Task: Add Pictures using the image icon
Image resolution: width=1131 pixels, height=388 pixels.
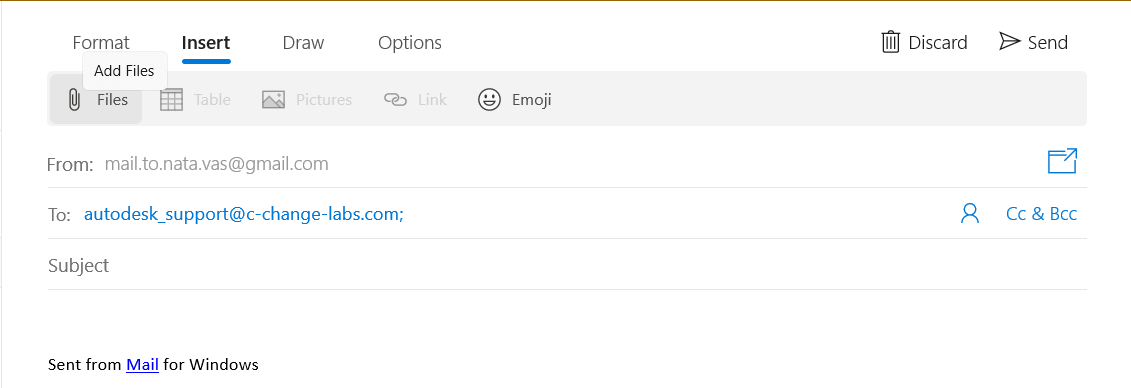Action: (x=273, y=100)
